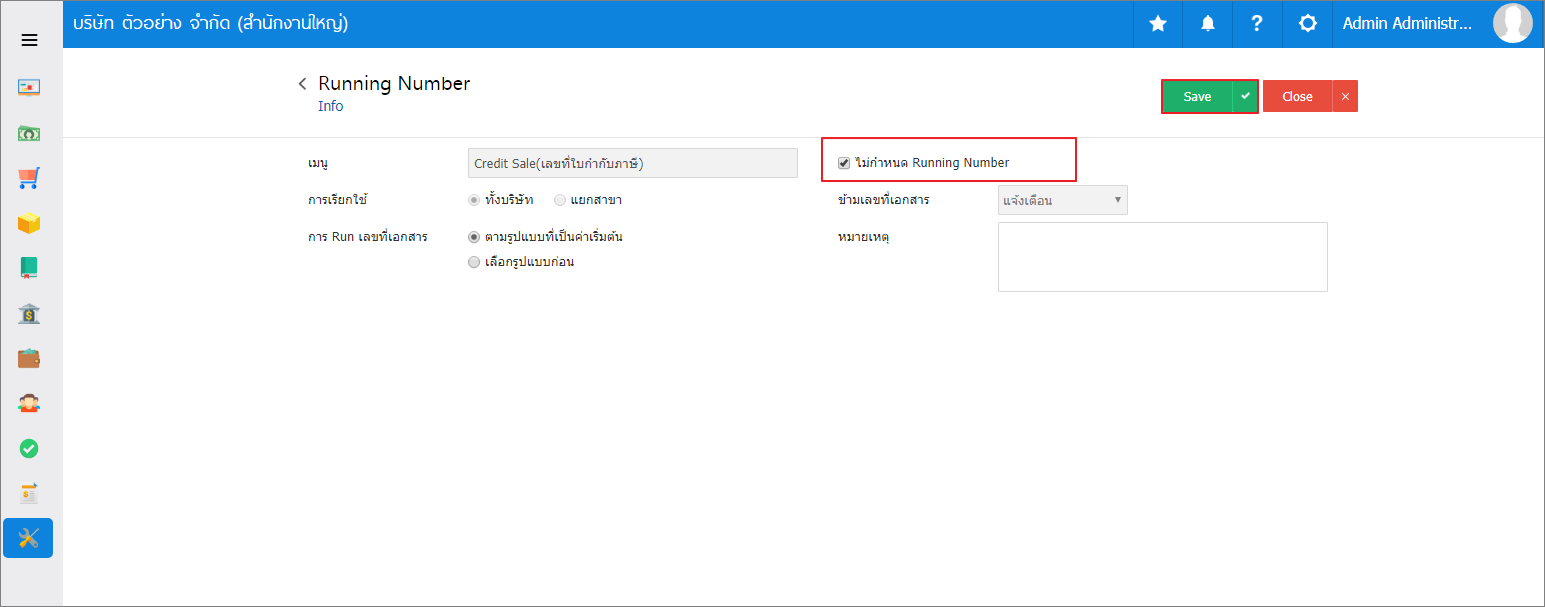The image size is (1545, 607).
Task: Expand the Save button checkmark arrow
Action: click(1245, 97)
